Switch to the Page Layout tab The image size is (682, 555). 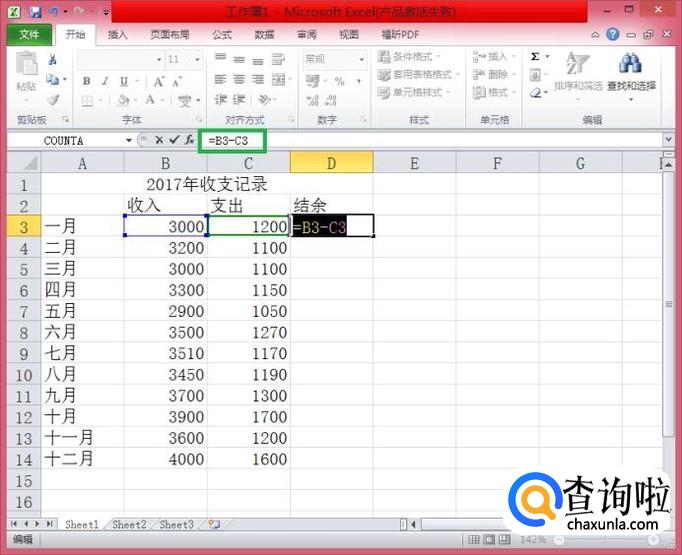point(170,34)
